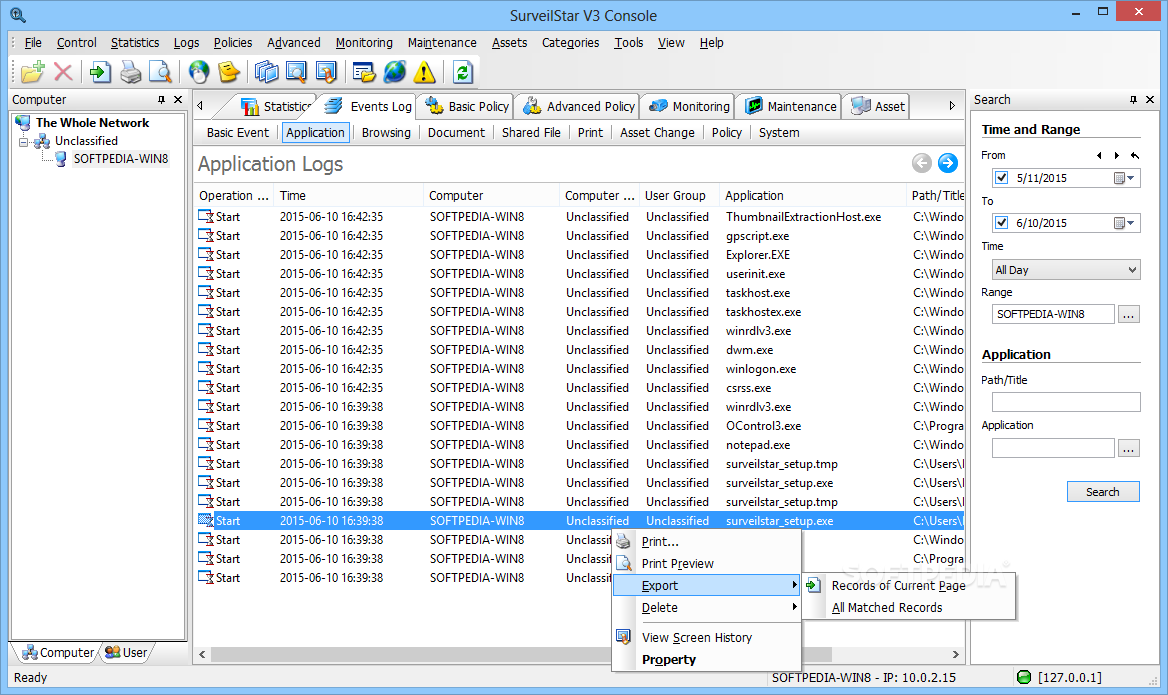The image size is (1168, 695).
Task: Choose All Matched Records export option
Action: pyautogui.click(x=909, y=608)
